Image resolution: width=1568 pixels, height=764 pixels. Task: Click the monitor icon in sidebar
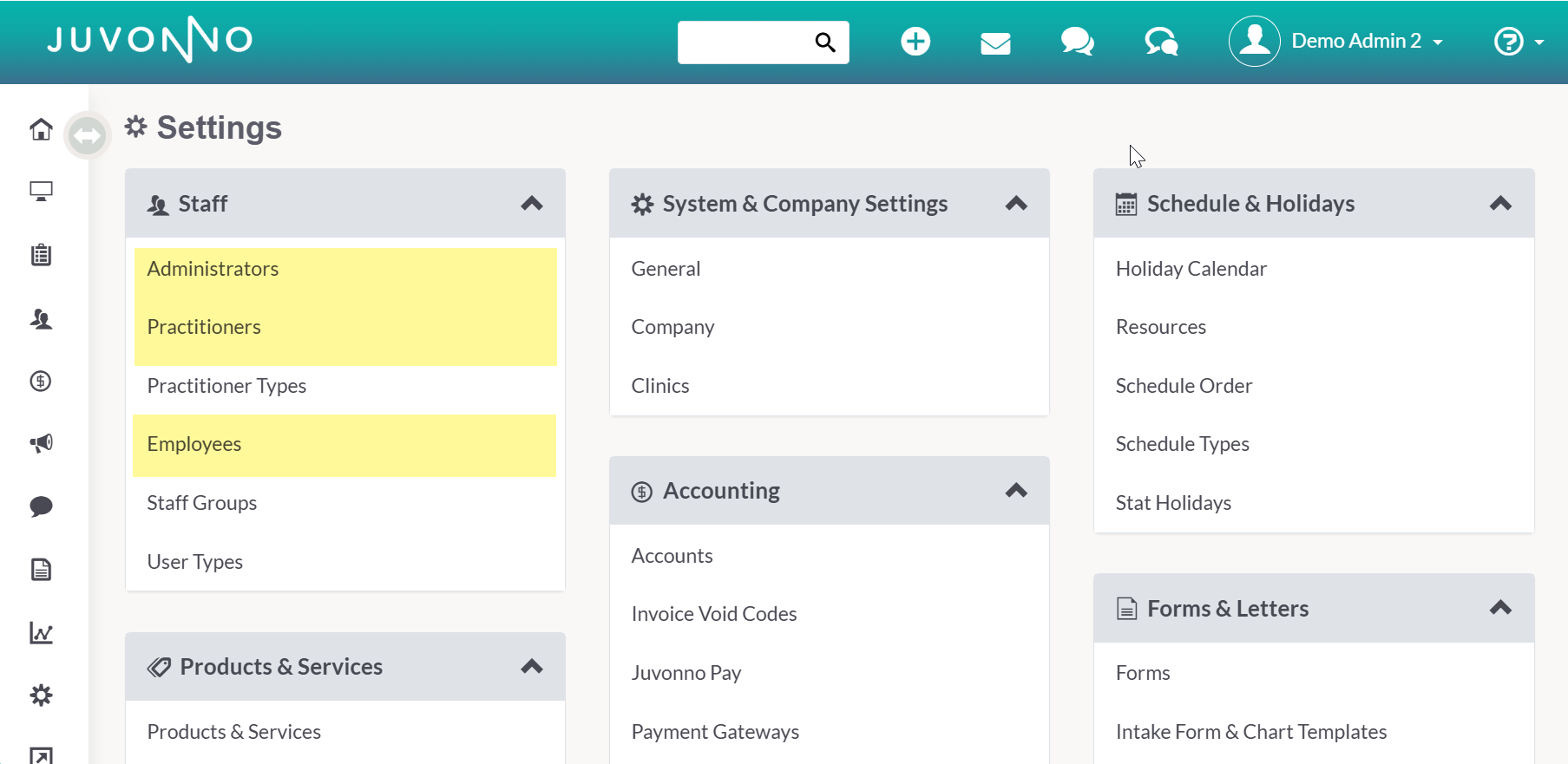[x=41, y=192]
